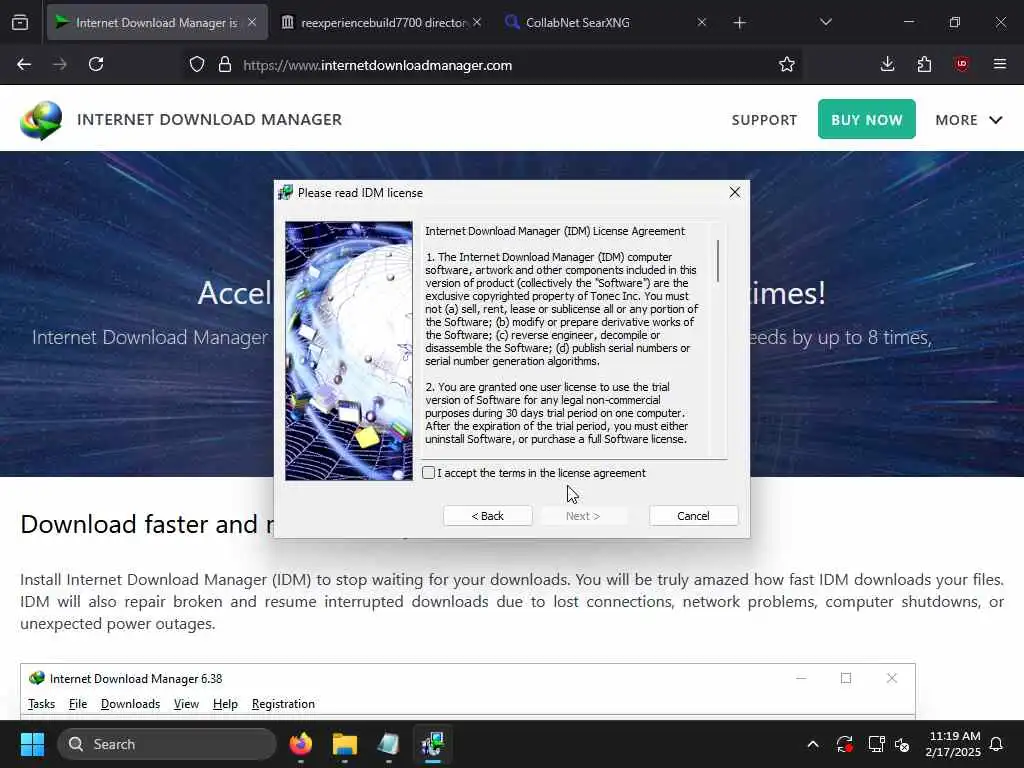Open the Windows Start menu

click(x=32, y=744)
